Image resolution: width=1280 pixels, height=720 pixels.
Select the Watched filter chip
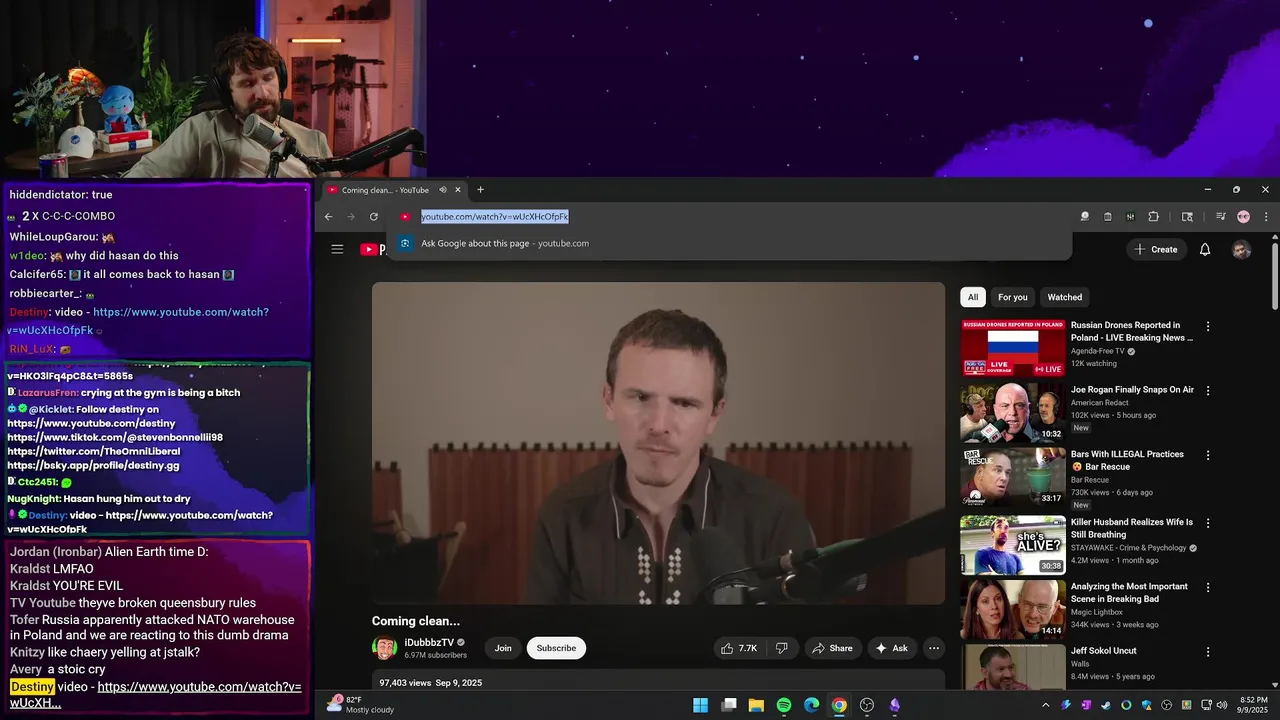[x=1064, y=297]
